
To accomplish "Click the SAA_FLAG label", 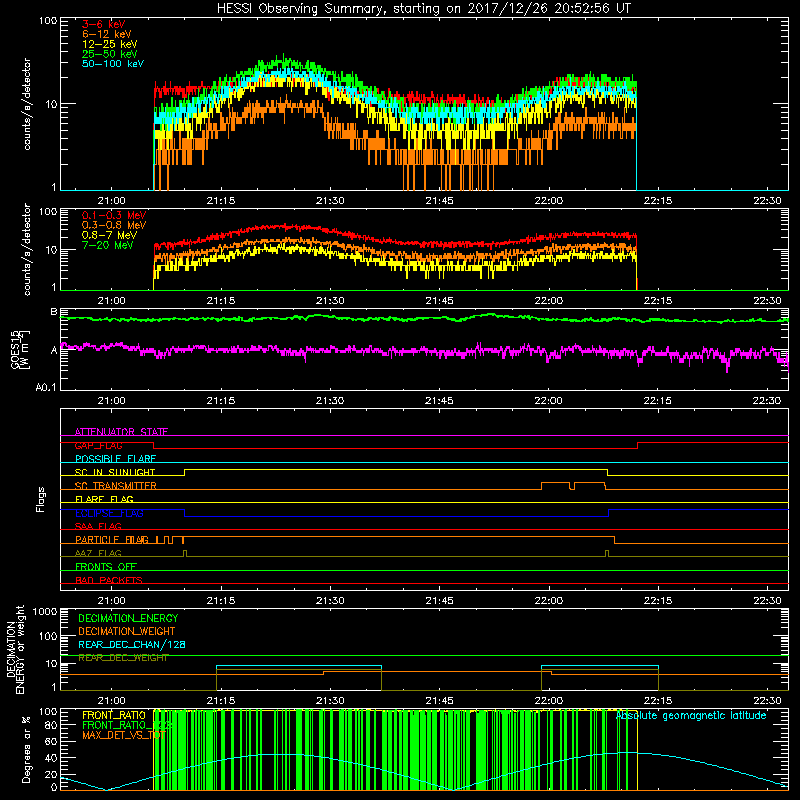I will point(98,526).
